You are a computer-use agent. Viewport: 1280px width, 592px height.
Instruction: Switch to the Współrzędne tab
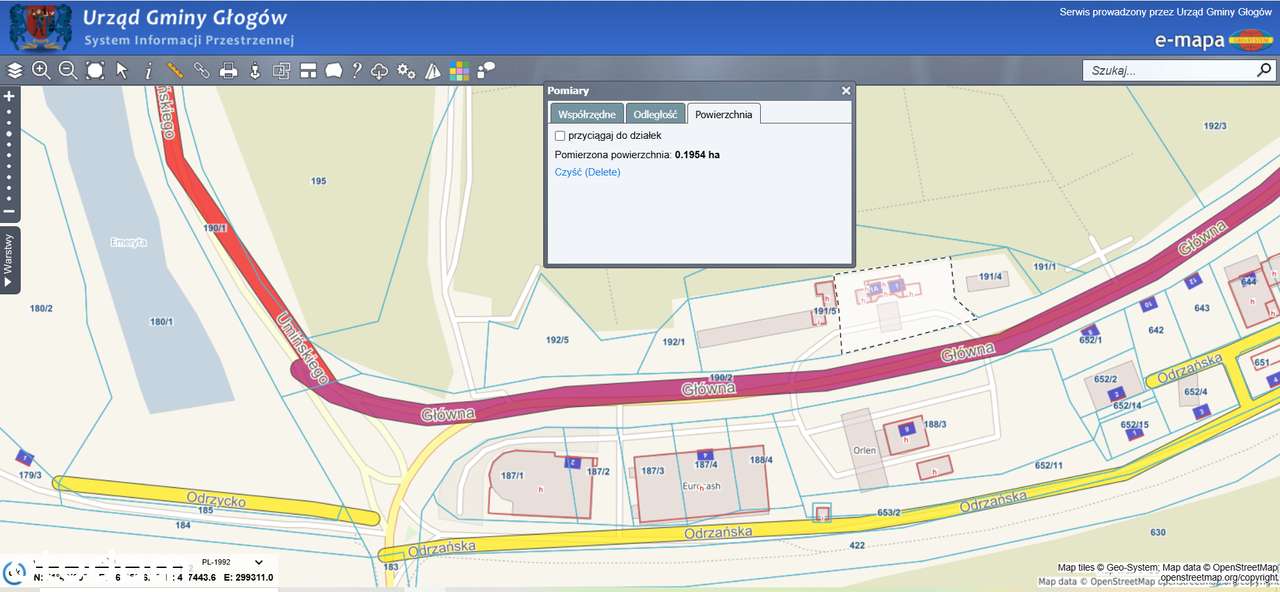click(x=586, y=114)
